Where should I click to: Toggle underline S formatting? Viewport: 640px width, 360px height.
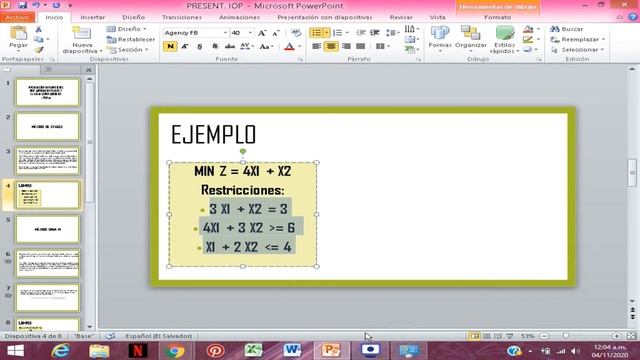[x=200, y=47]
